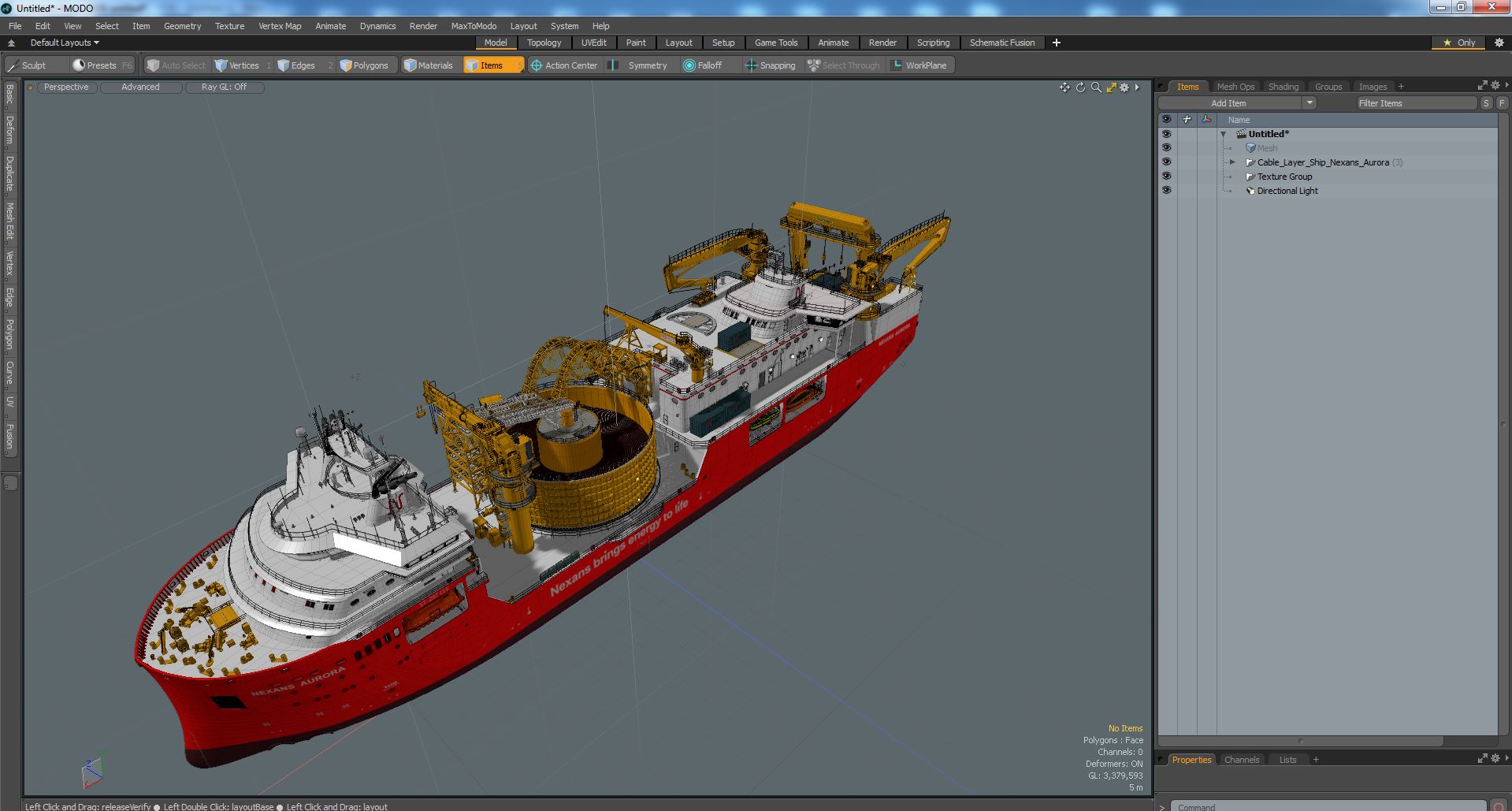Switch to the UVEdit layout tab

point(593,43)
